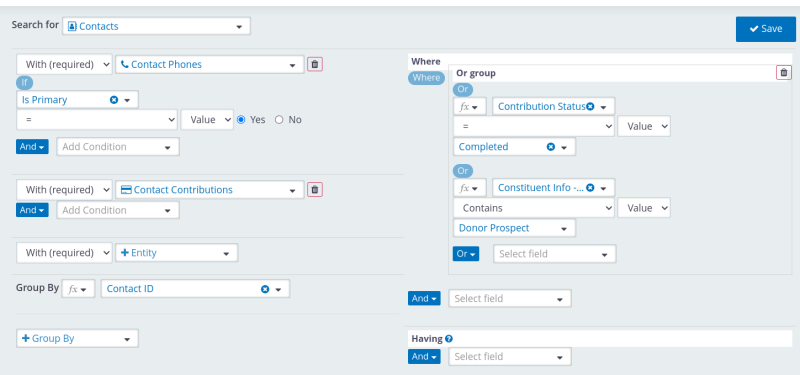Click the Or button inside Or group

(x=466, y=254)
